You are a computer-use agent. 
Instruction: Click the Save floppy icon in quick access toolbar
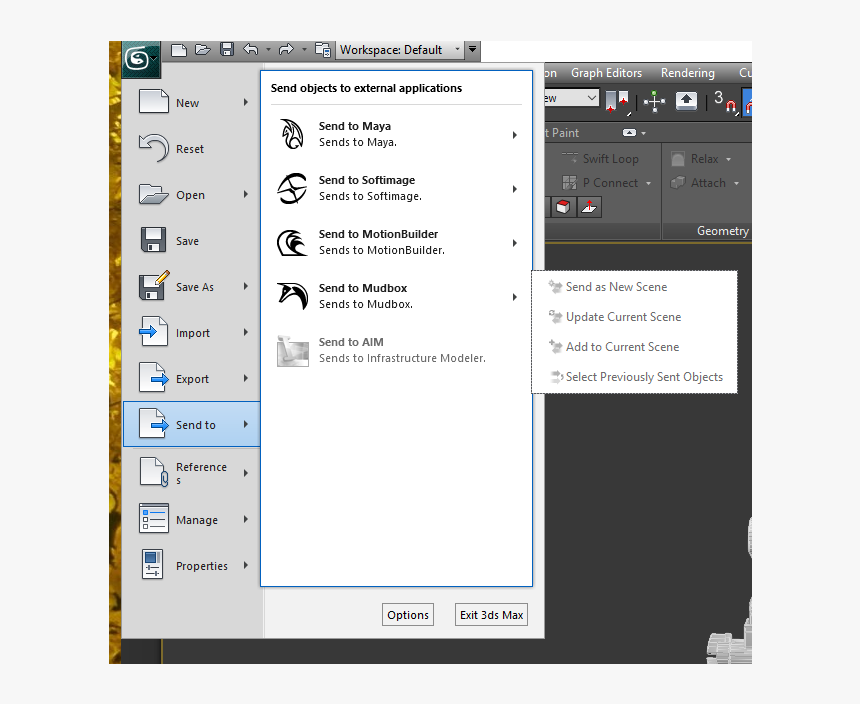pos(227,49)
